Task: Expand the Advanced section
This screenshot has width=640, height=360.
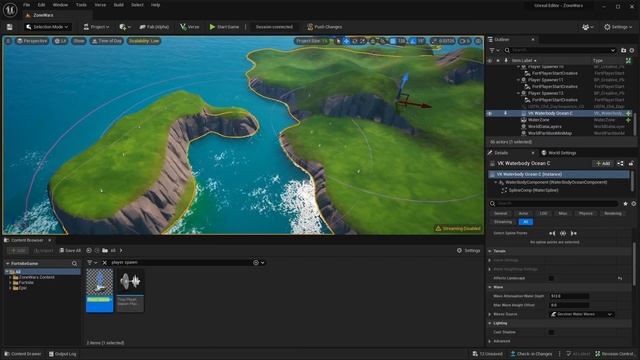Action: click(x=490, y=341)
